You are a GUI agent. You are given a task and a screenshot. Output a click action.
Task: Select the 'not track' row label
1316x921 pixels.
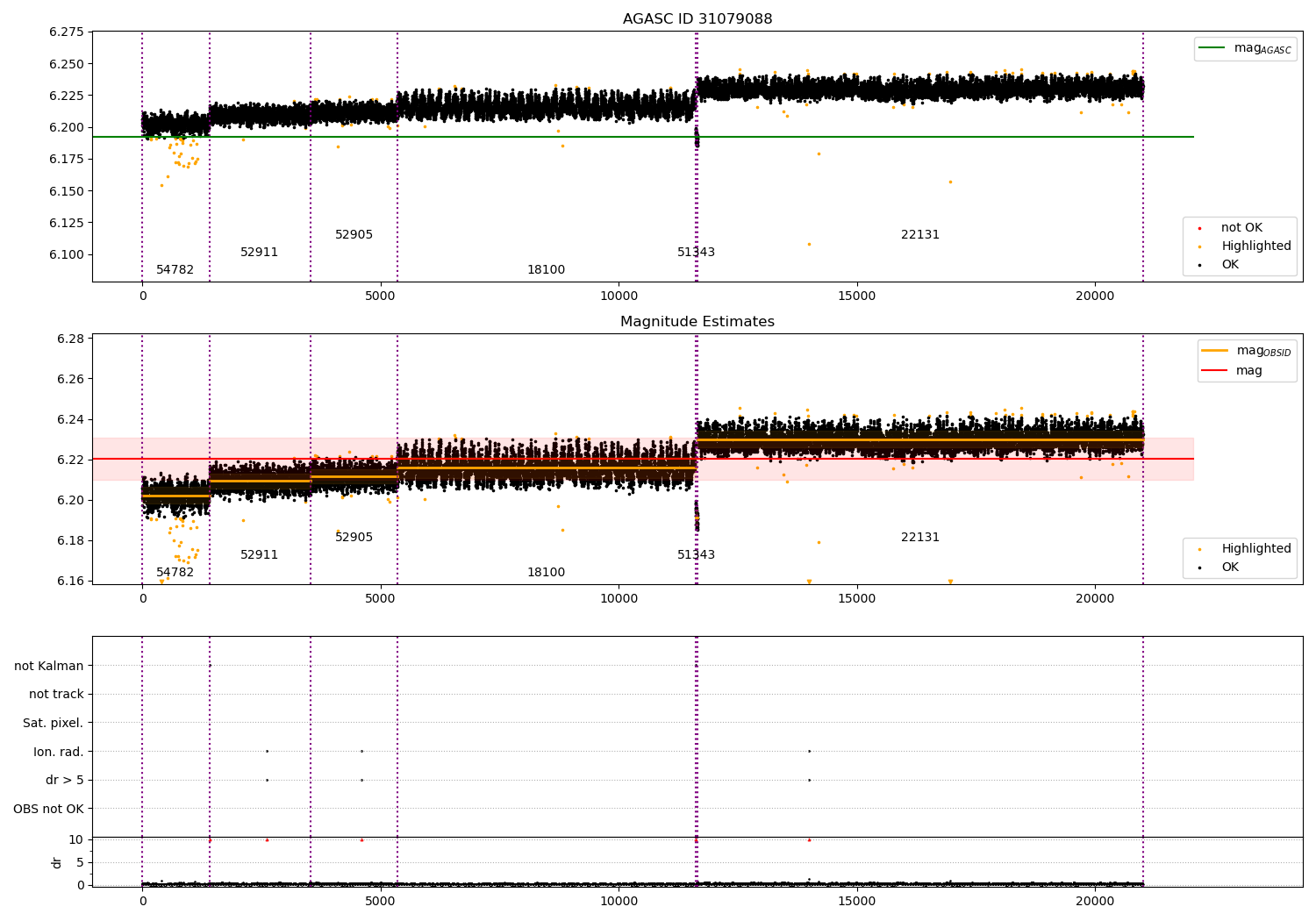(56, 695)
